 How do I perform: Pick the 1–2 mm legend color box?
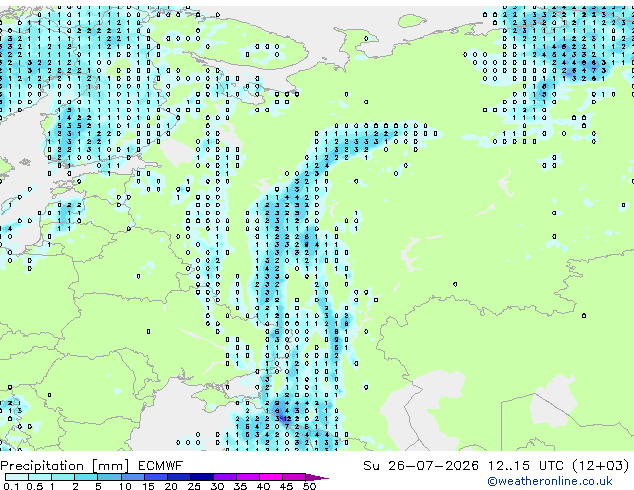pos(63,477)
